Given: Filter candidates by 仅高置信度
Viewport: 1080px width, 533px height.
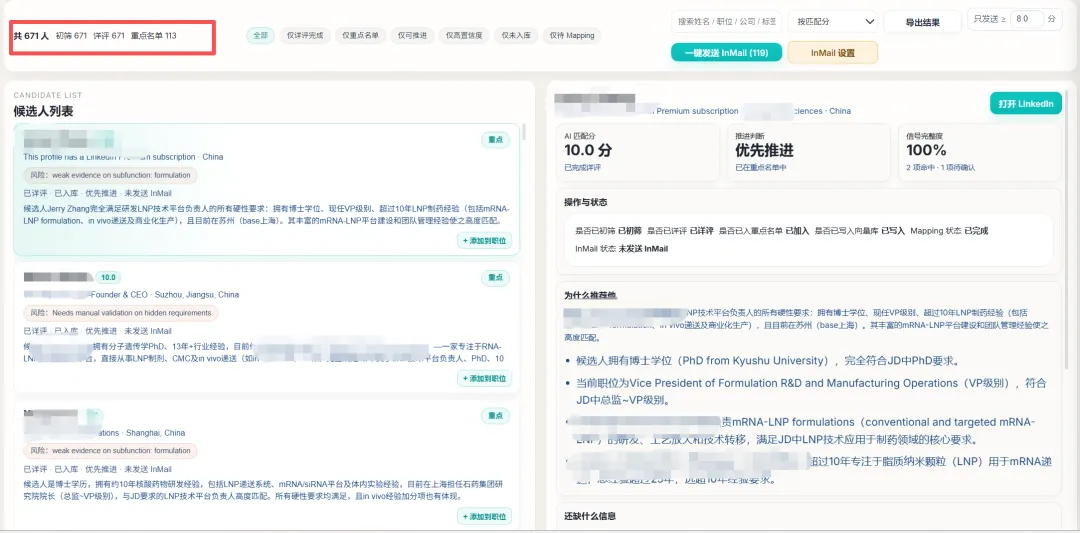Looking at the screenshot, I should (464, 35).
